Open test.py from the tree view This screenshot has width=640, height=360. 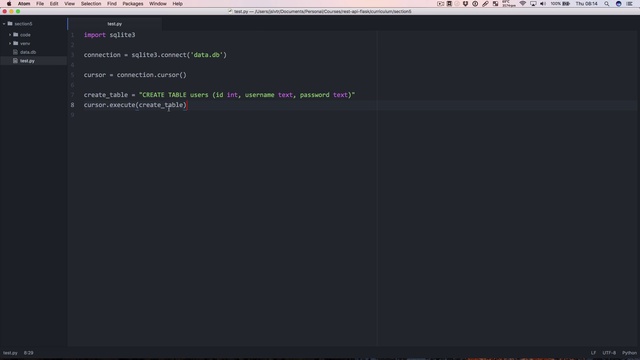[27, 61]
